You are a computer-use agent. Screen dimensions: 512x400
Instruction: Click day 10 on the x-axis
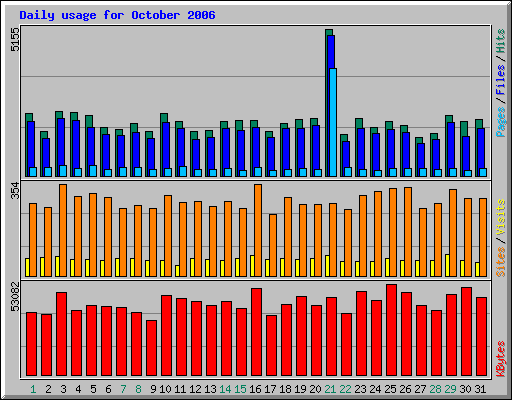165,389
